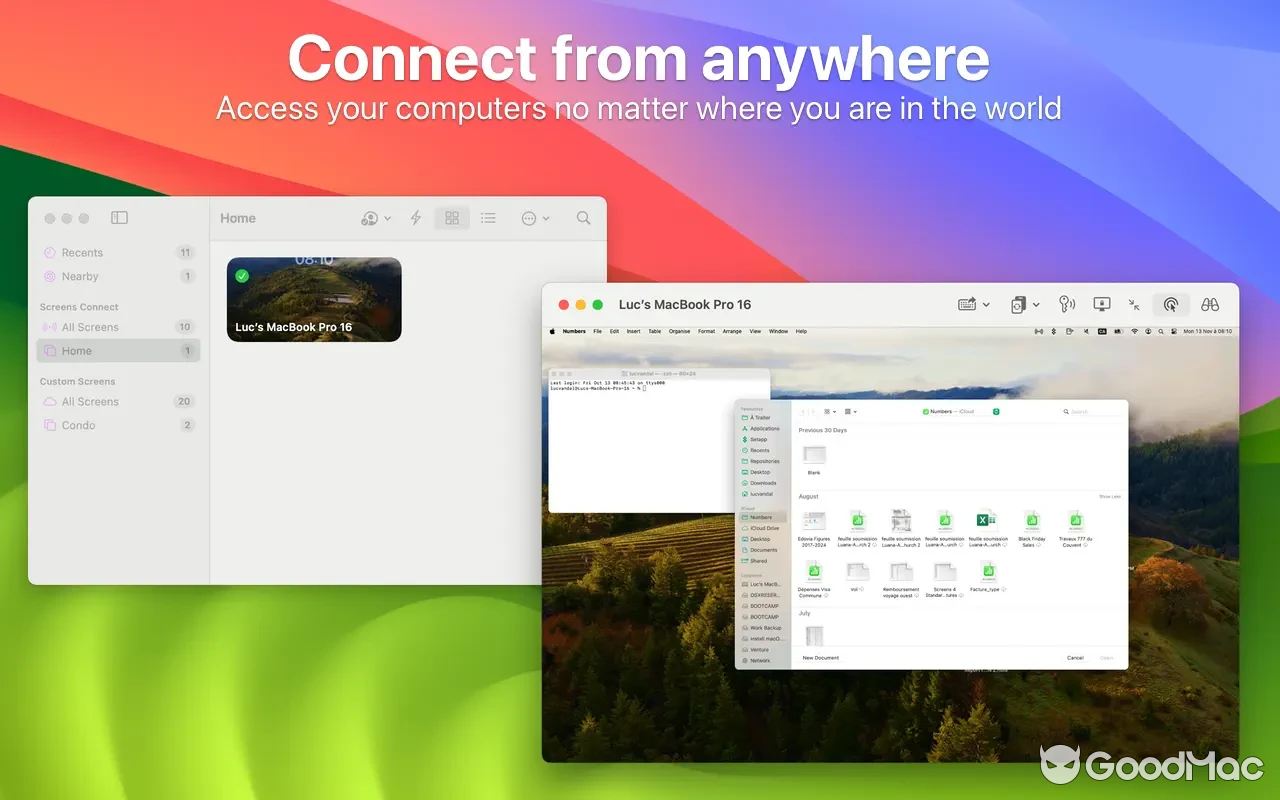The image size is (1280, 800).
Task: Start a search with the magnifier icon
Action: [x=582, y=217]
